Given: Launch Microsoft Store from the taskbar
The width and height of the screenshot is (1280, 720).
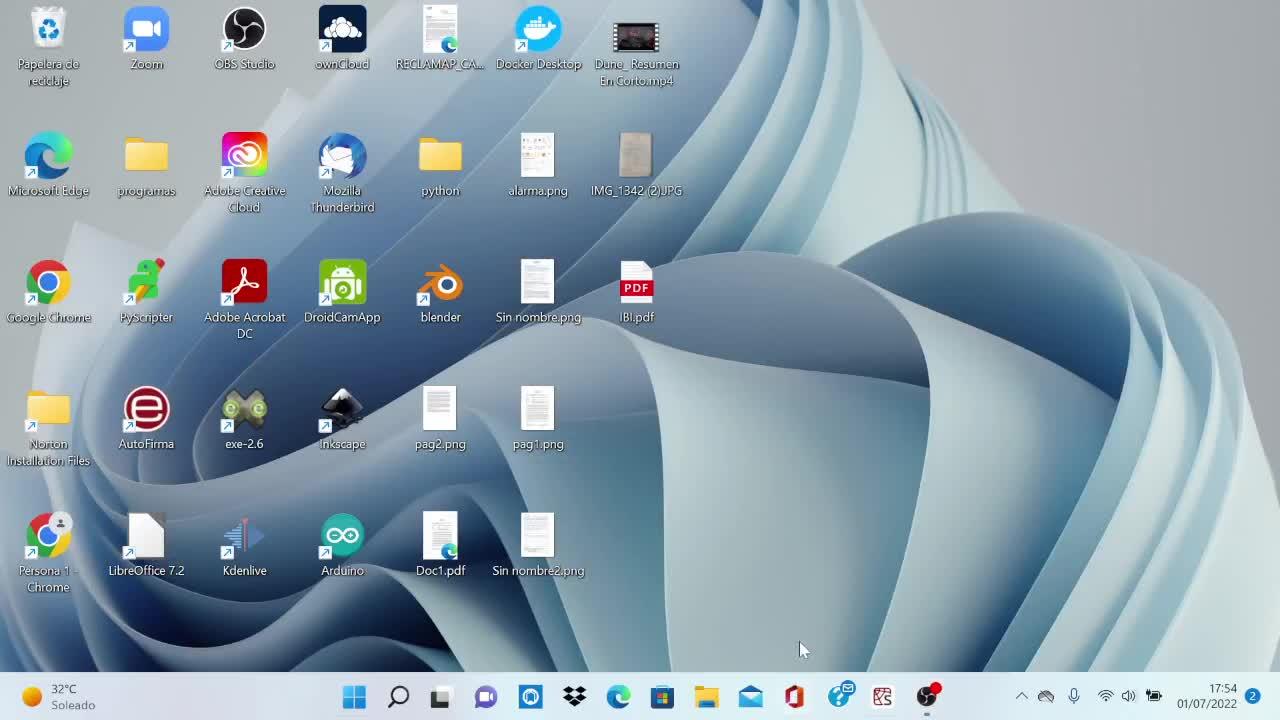Looking at the screenshot, I should point(662,697).
